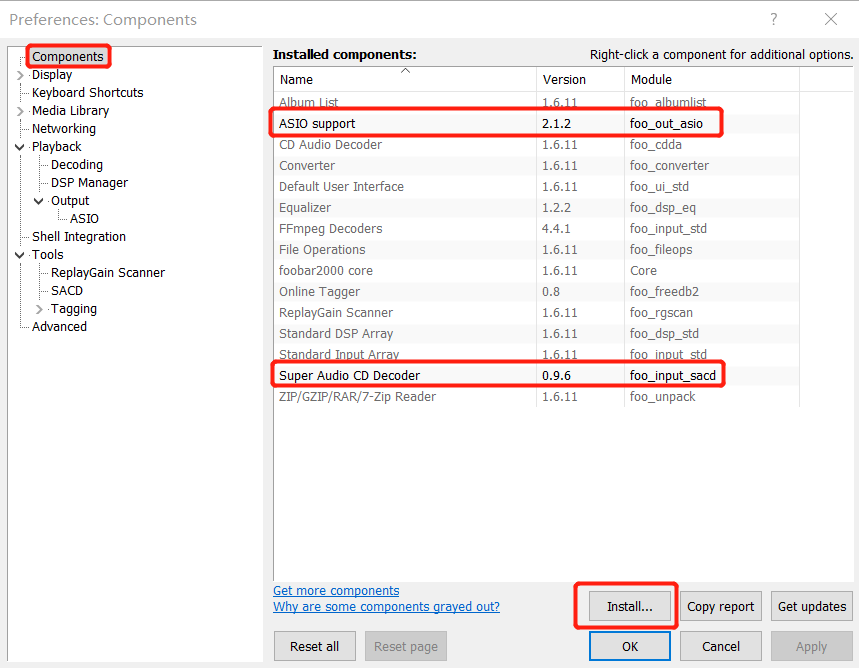Sort components by Version column header

[564, 80]
